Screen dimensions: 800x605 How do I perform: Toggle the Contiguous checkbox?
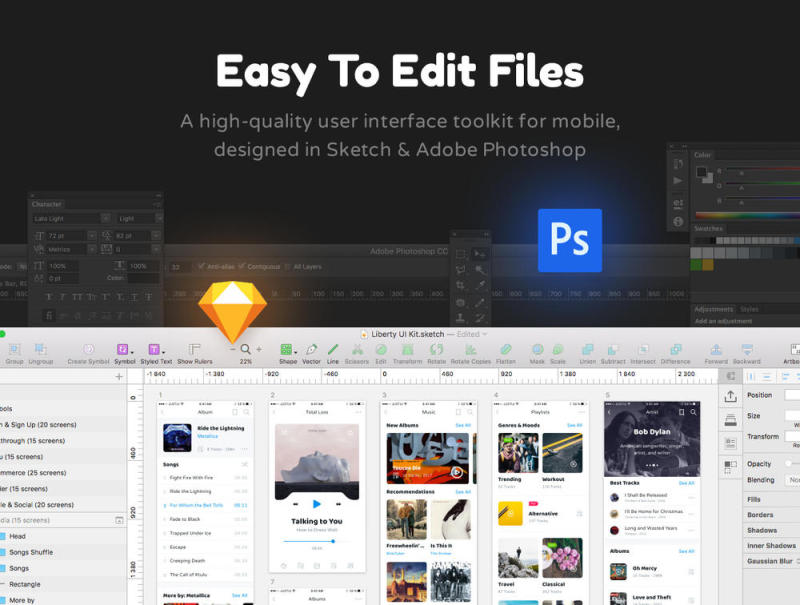point(242,267)
